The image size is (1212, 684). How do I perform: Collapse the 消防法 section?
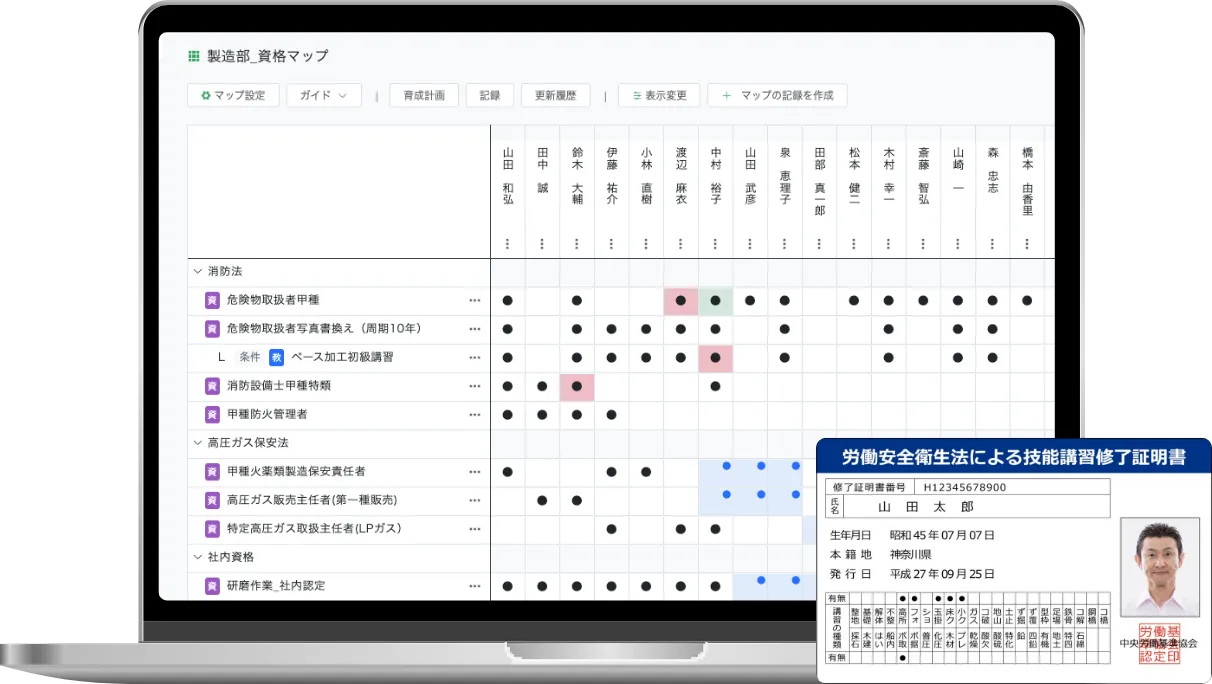[196, 271]
